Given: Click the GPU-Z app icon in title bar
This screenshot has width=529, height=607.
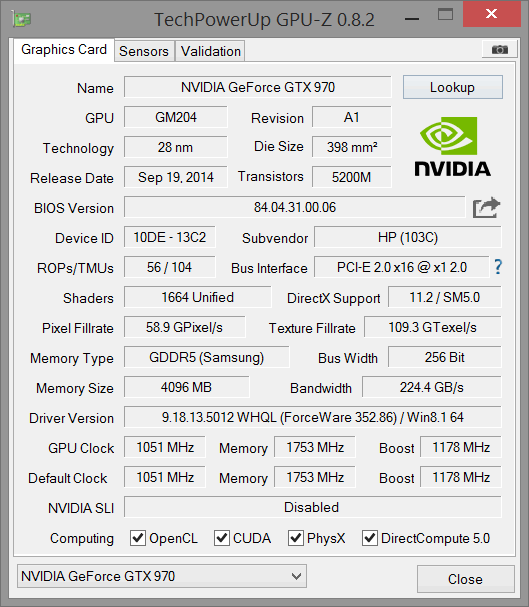Looking at the screenshot, I should tap(22, 19).
